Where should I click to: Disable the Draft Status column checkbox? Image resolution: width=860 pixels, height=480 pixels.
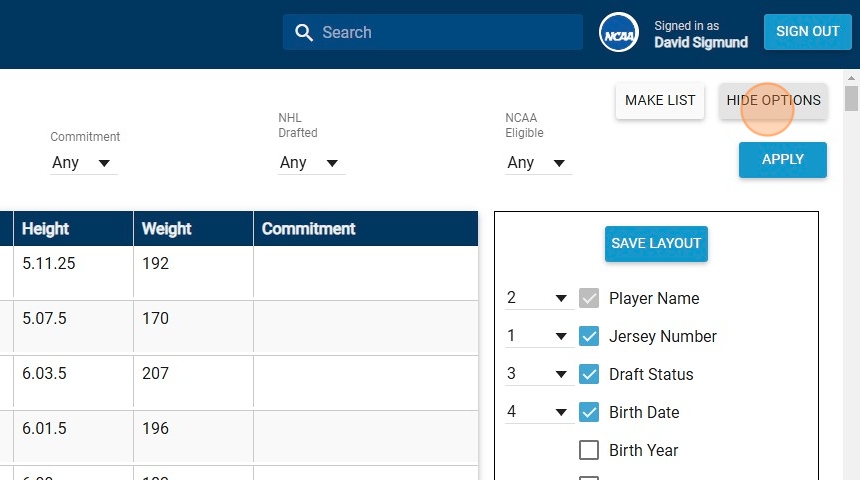[589, 375]
